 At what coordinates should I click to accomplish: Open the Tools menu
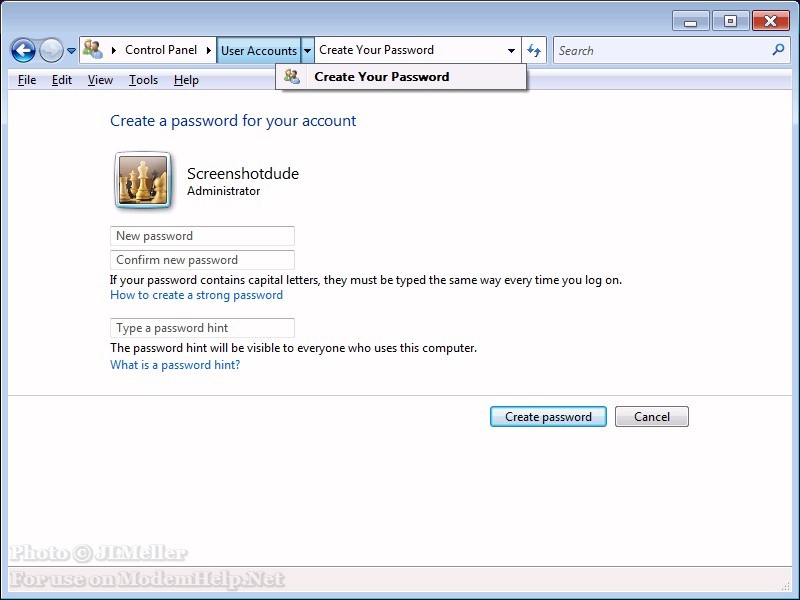[x=143, y=80]
